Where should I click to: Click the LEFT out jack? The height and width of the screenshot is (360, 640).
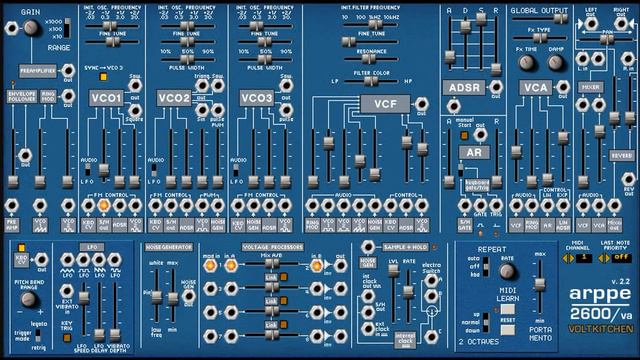(x=591, y=24)
